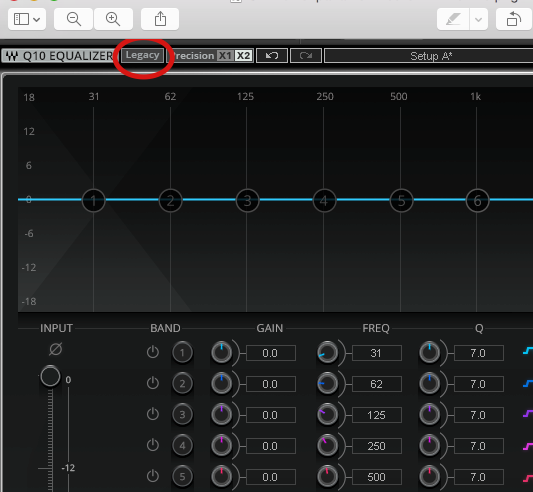Click band 4 gain value field
This screenshot has width=533, height=492.
coord(271,446)
